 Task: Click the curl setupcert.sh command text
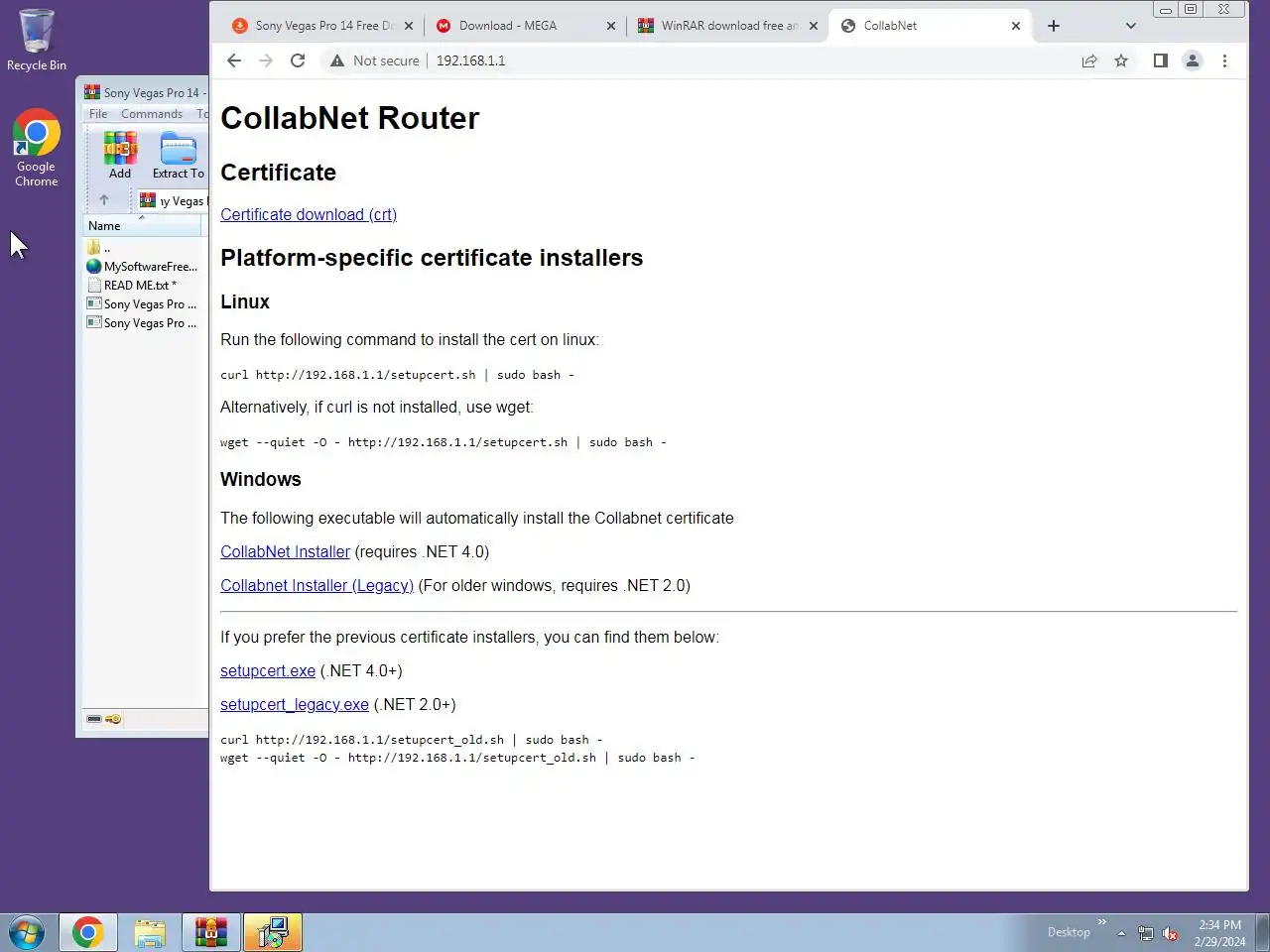(x=397, y=375)
